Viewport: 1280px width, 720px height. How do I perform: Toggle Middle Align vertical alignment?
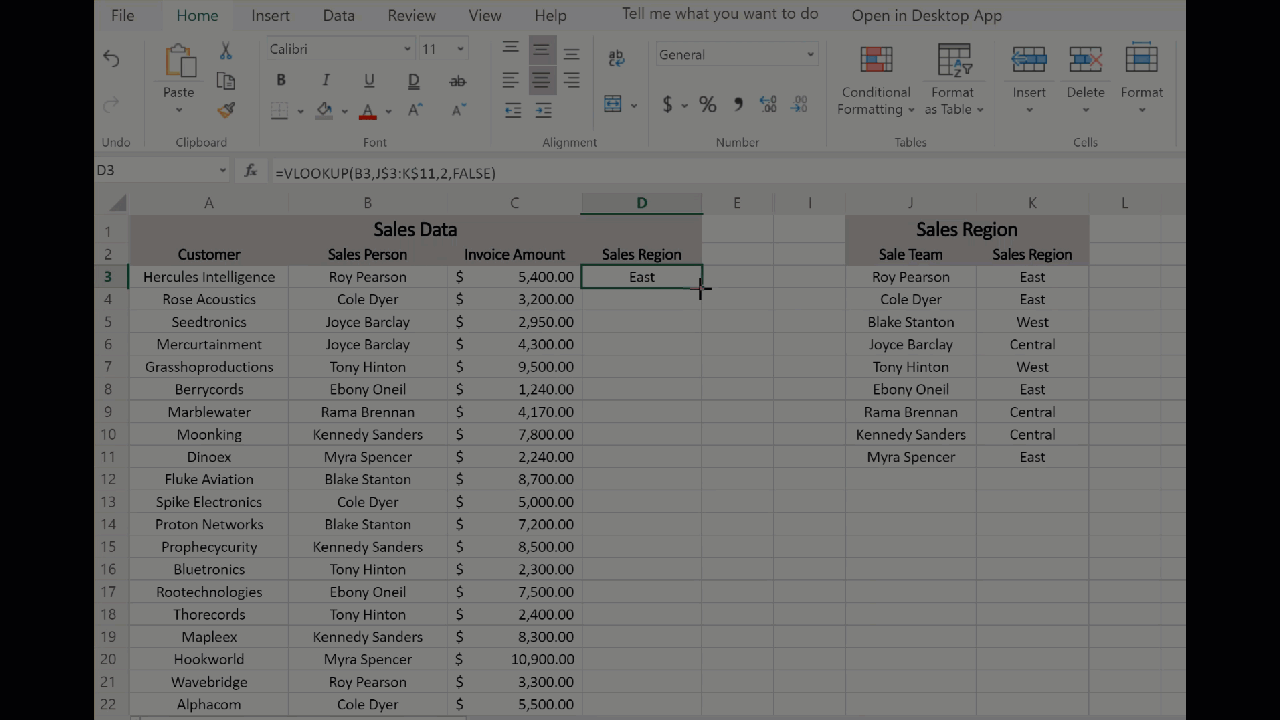tap(541, 50)
